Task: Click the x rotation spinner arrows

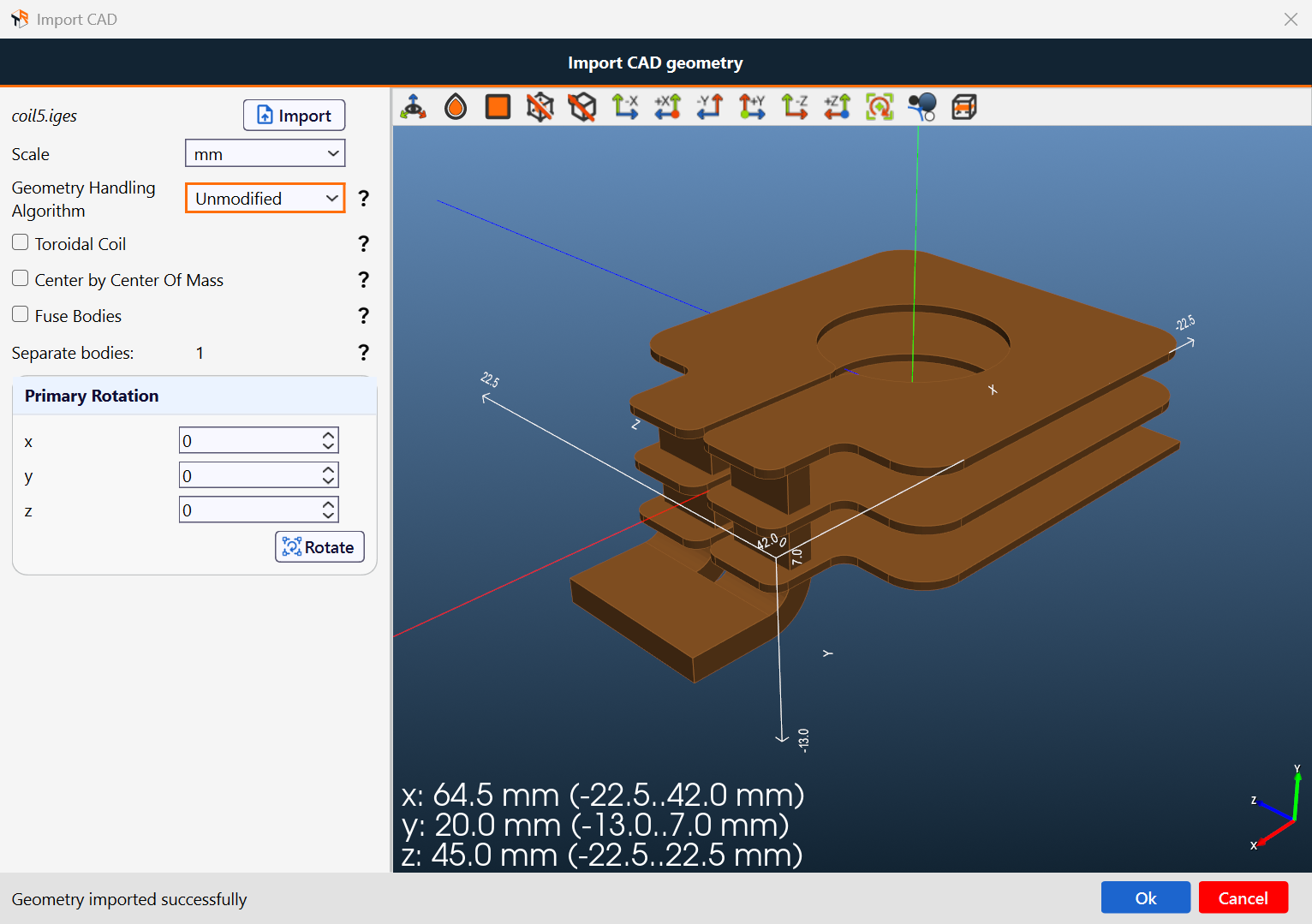Action: click(329, 440)
